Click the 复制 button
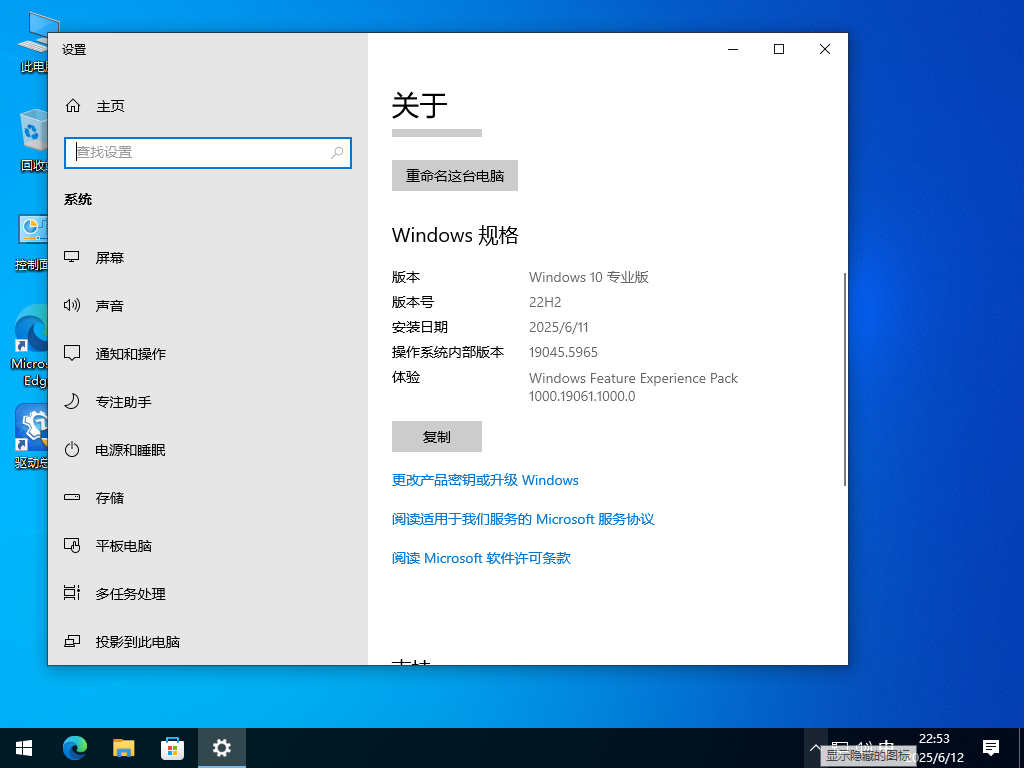The image size is (1024, 768). (x=437, y=437)
